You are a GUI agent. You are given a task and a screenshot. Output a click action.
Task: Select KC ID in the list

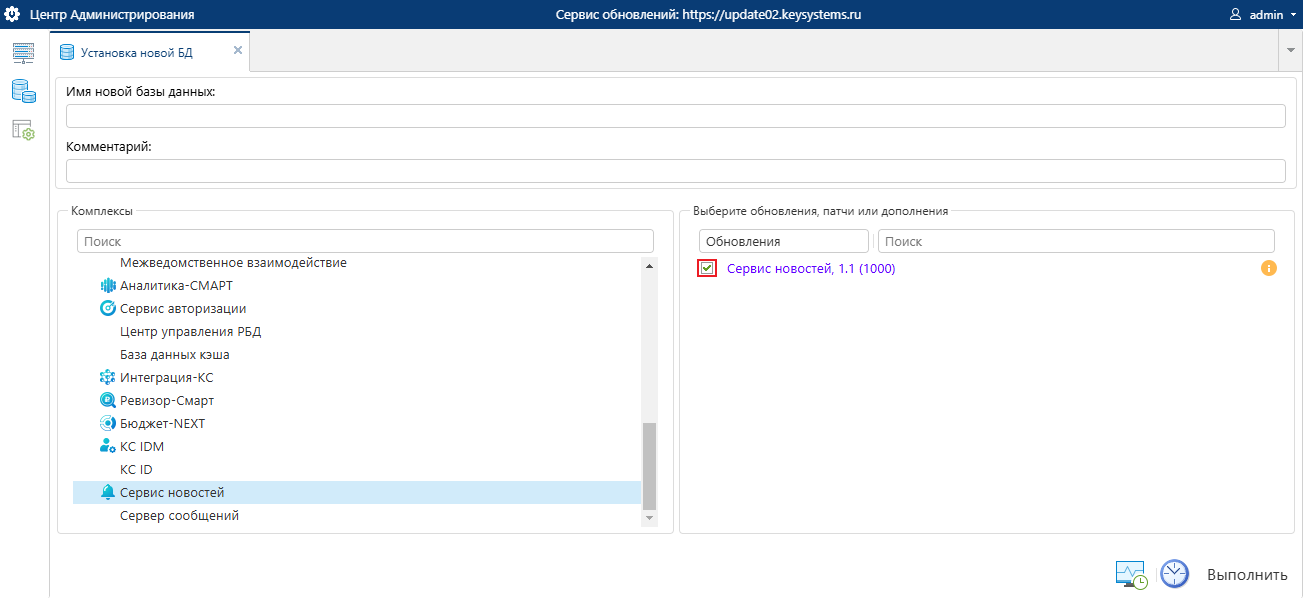[x=136, y=470]
